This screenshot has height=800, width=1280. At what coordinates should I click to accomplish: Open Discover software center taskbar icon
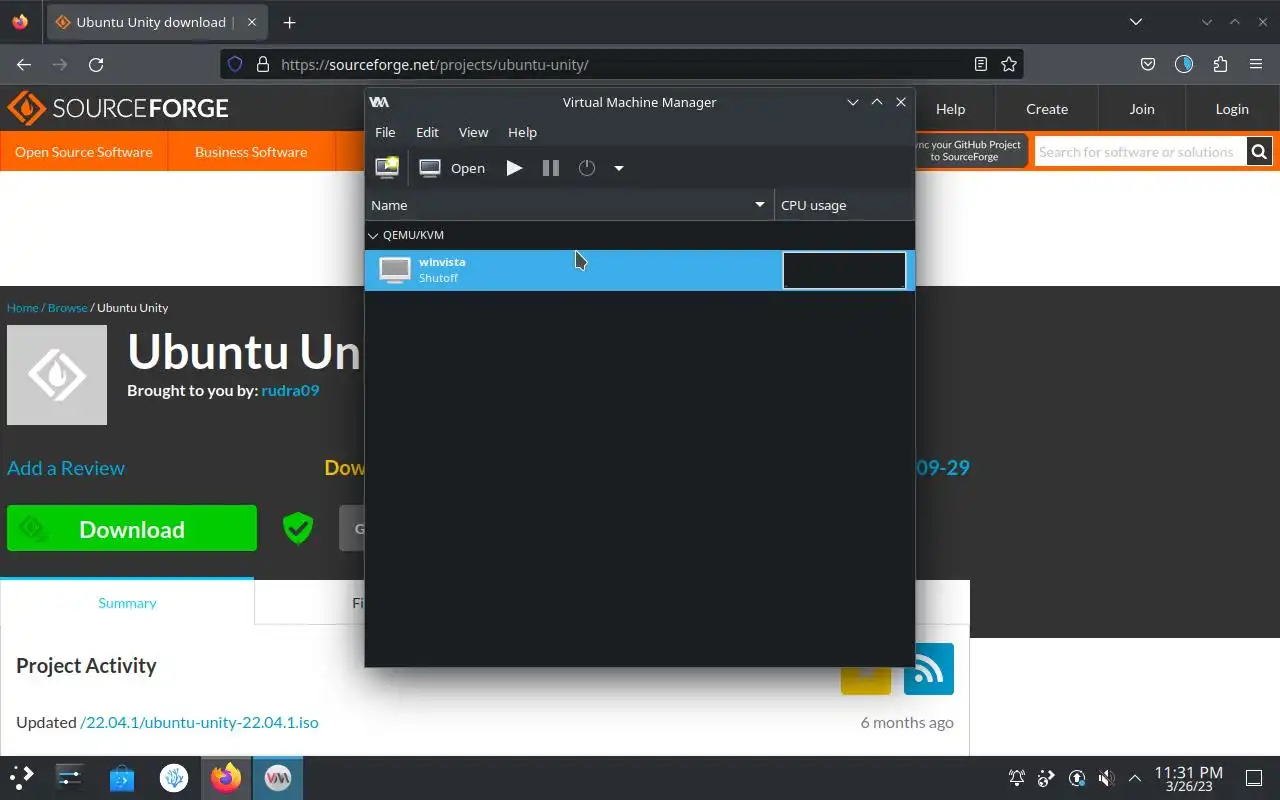pos(122,777)
